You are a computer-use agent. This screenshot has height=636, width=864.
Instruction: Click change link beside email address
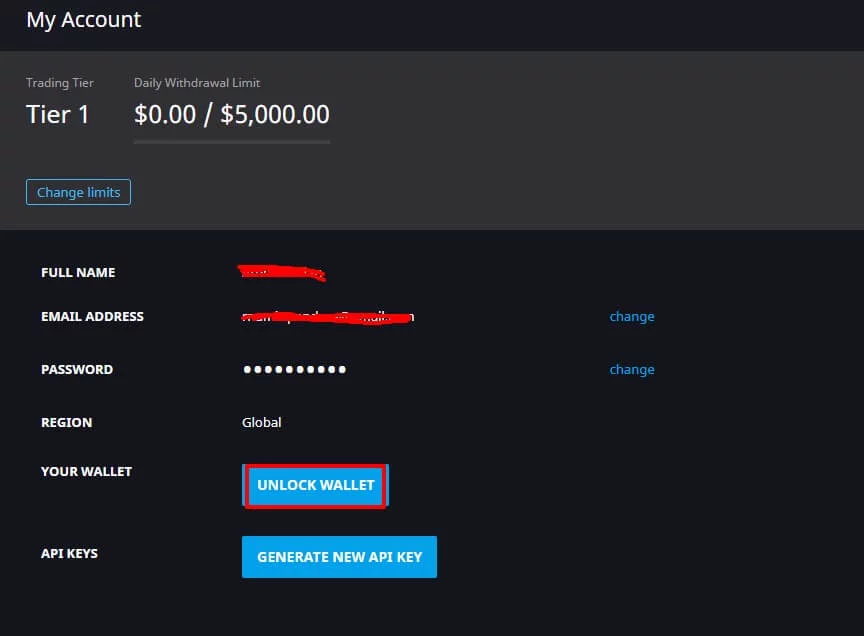click(632, 317)
